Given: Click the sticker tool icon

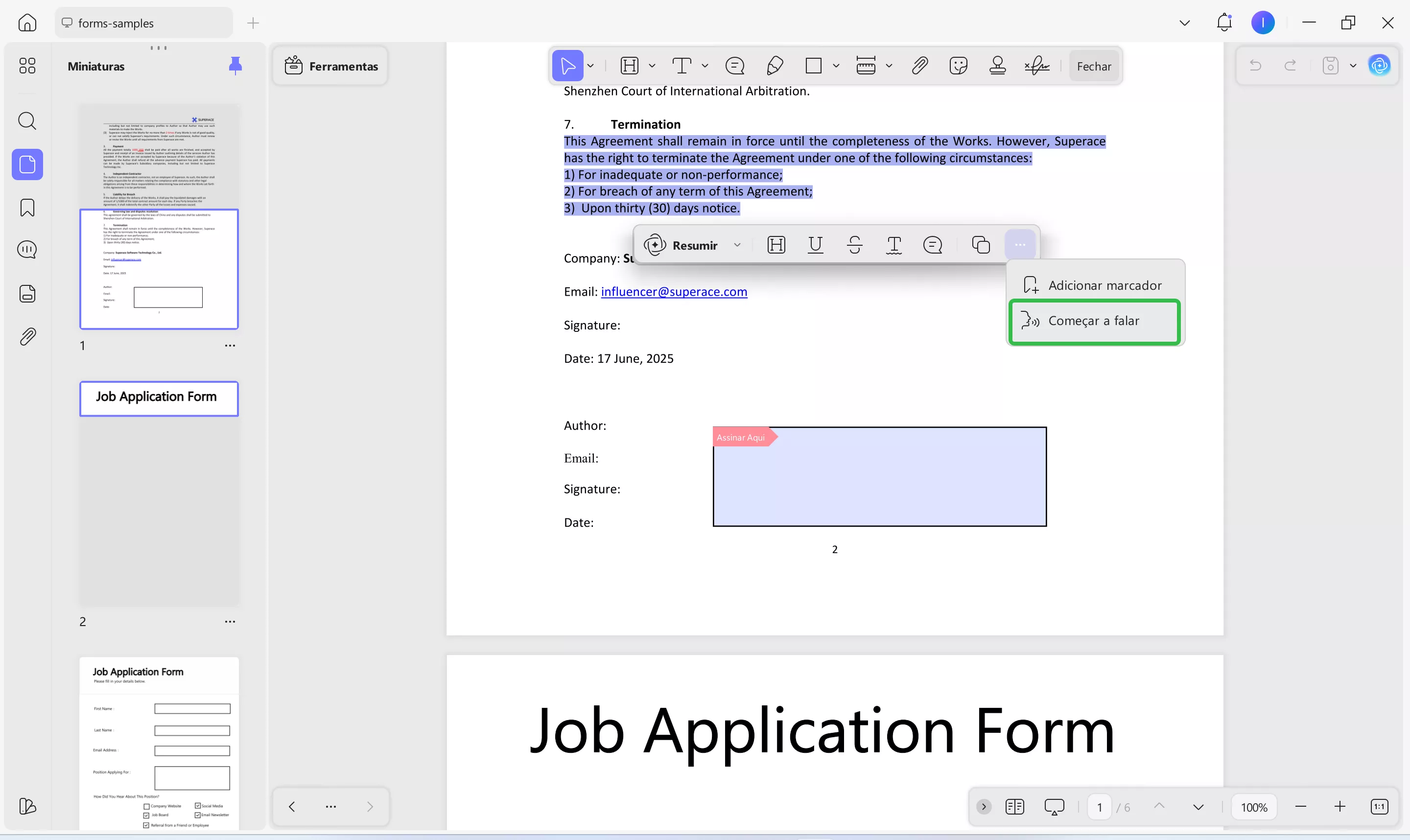Looking at the screenshot, I should click(958, 66).
